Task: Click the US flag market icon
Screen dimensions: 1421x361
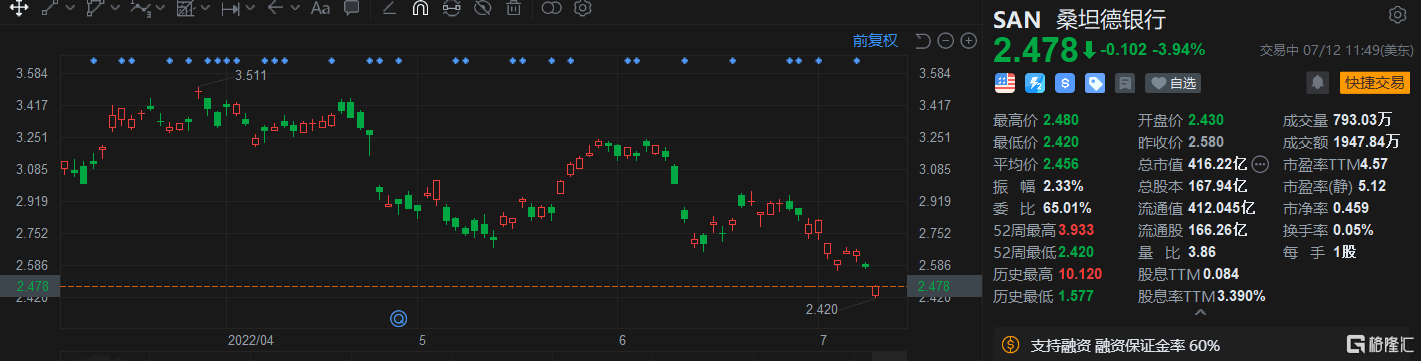Action: pos(1004,82)
